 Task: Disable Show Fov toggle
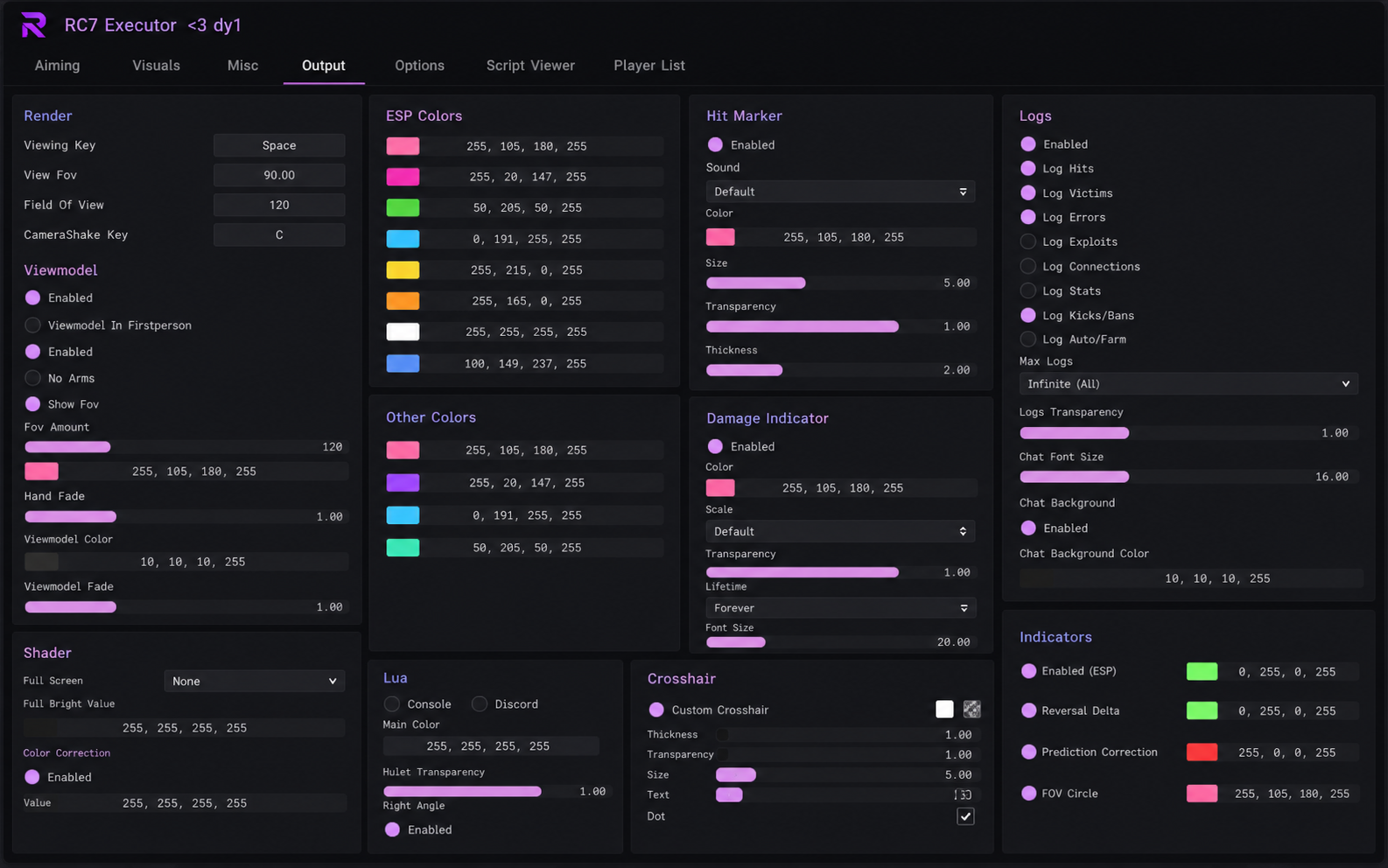[x=33, y=404]
